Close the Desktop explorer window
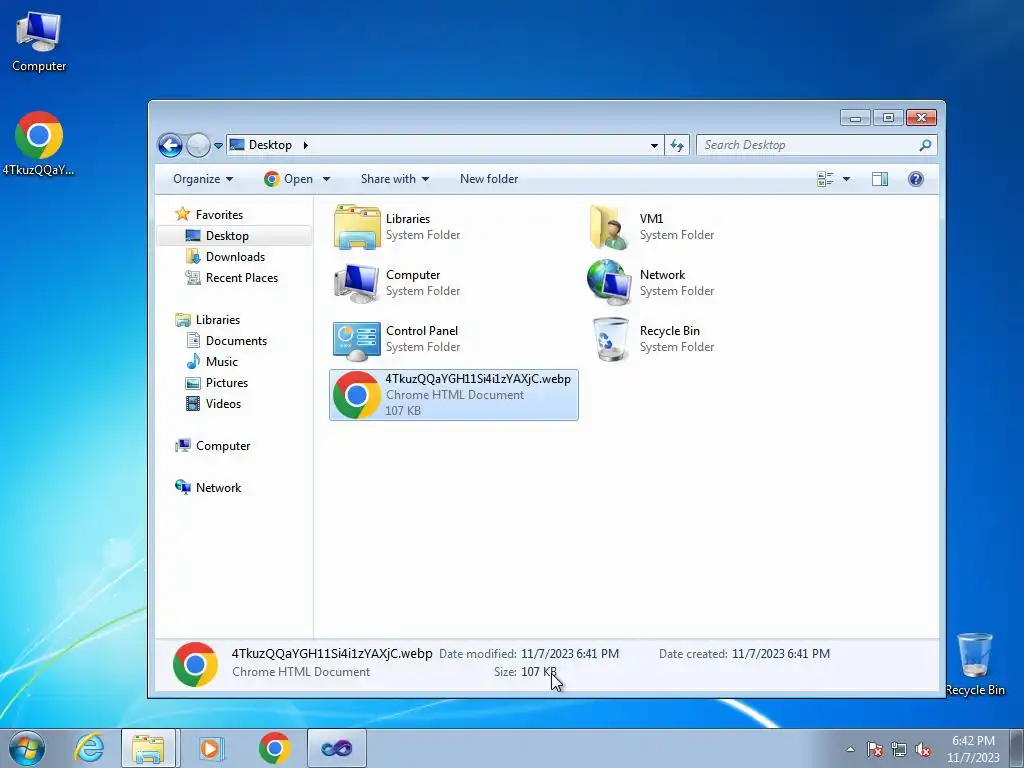 click(x=921, y=118)
